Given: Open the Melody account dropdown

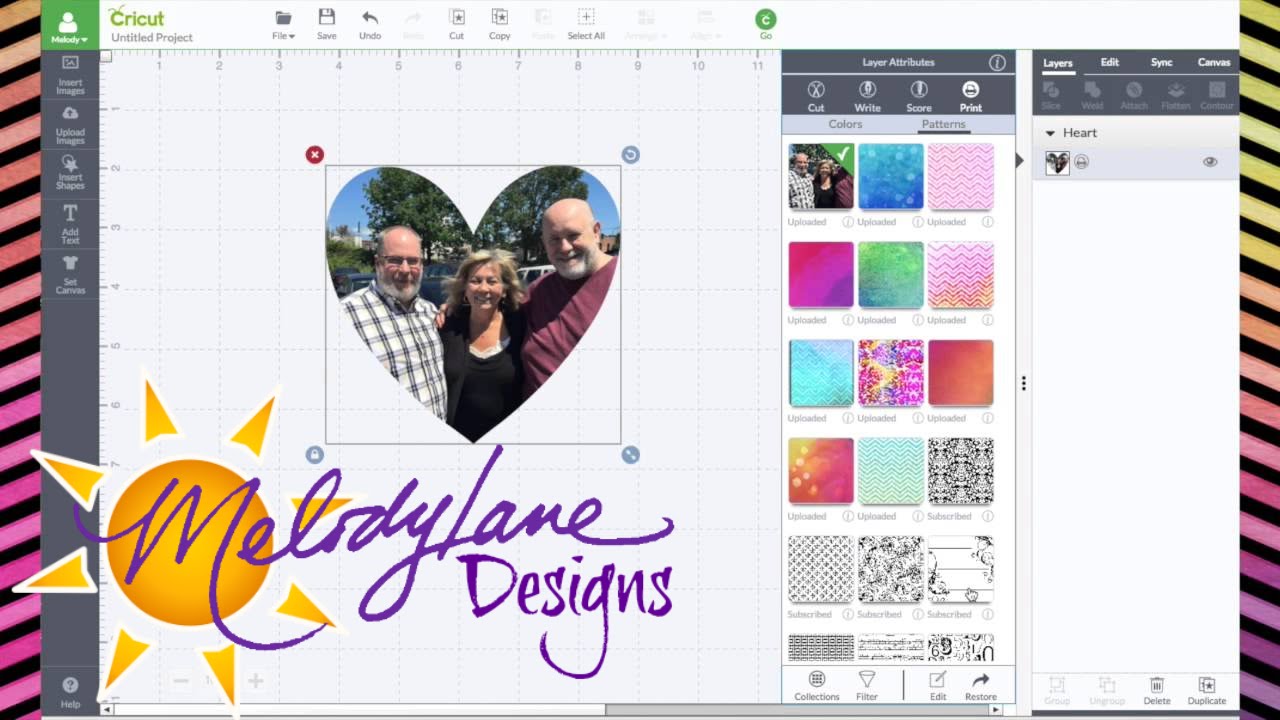Looking at the screenshot, I should coord(70,27).
